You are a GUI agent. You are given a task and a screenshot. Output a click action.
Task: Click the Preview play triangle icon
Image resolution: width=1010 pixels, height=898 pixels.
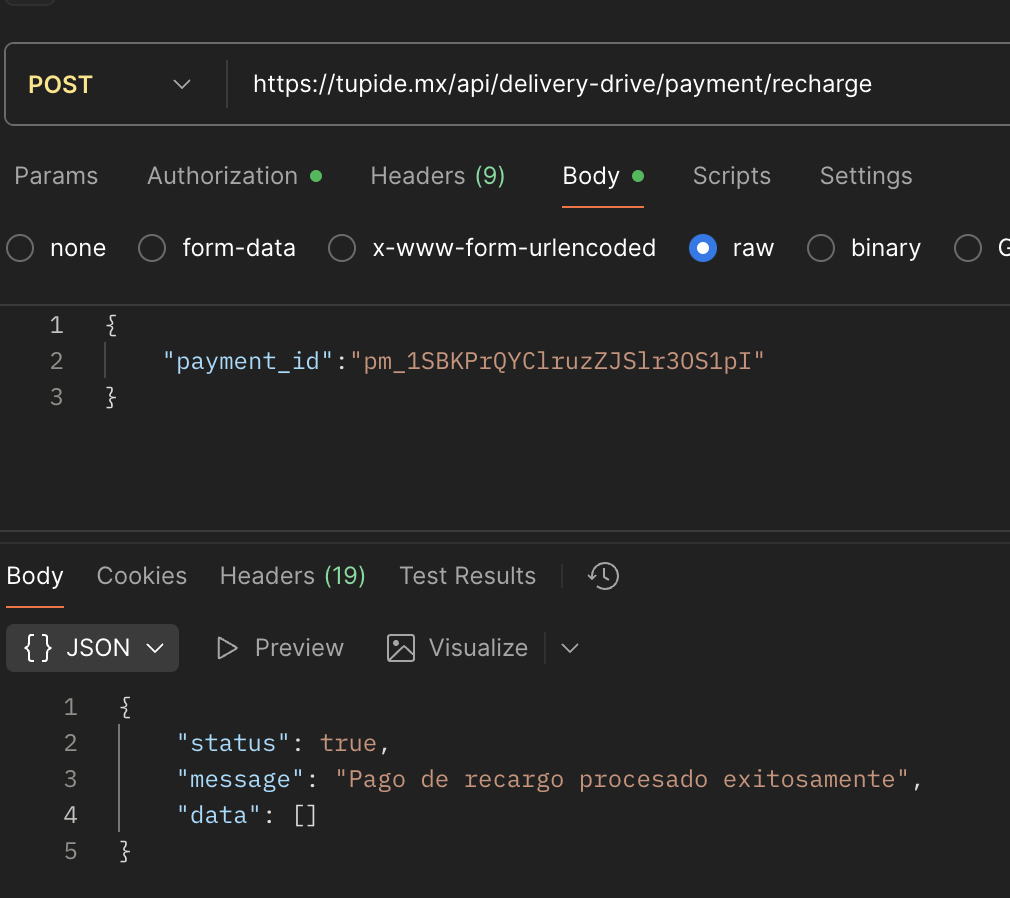[227, 648]
